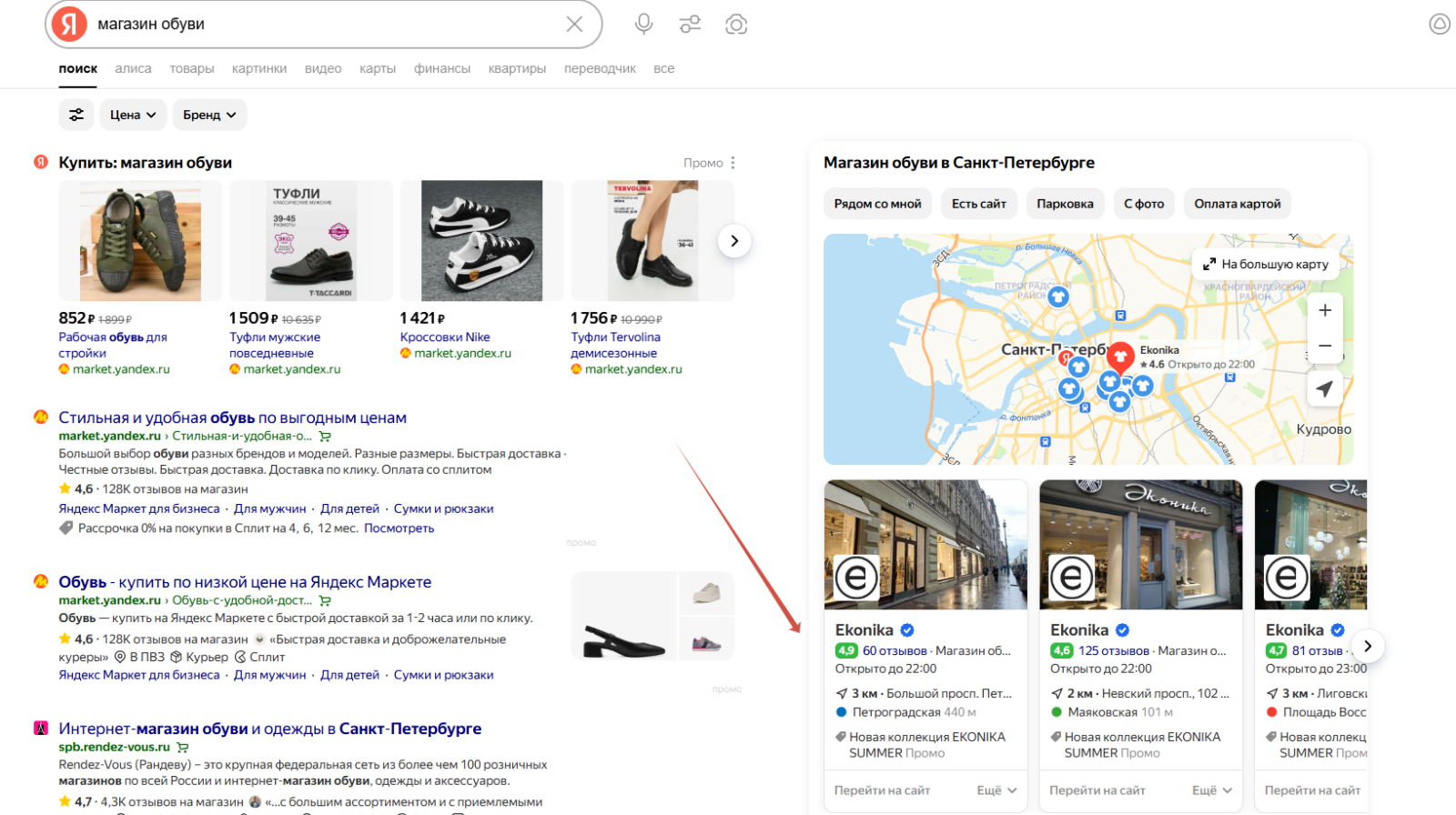This screenshot has height=815, width=1456.
Task: Toggle the Парковка filter chip
Action: pyautogui.click(x=1065, y=204)
